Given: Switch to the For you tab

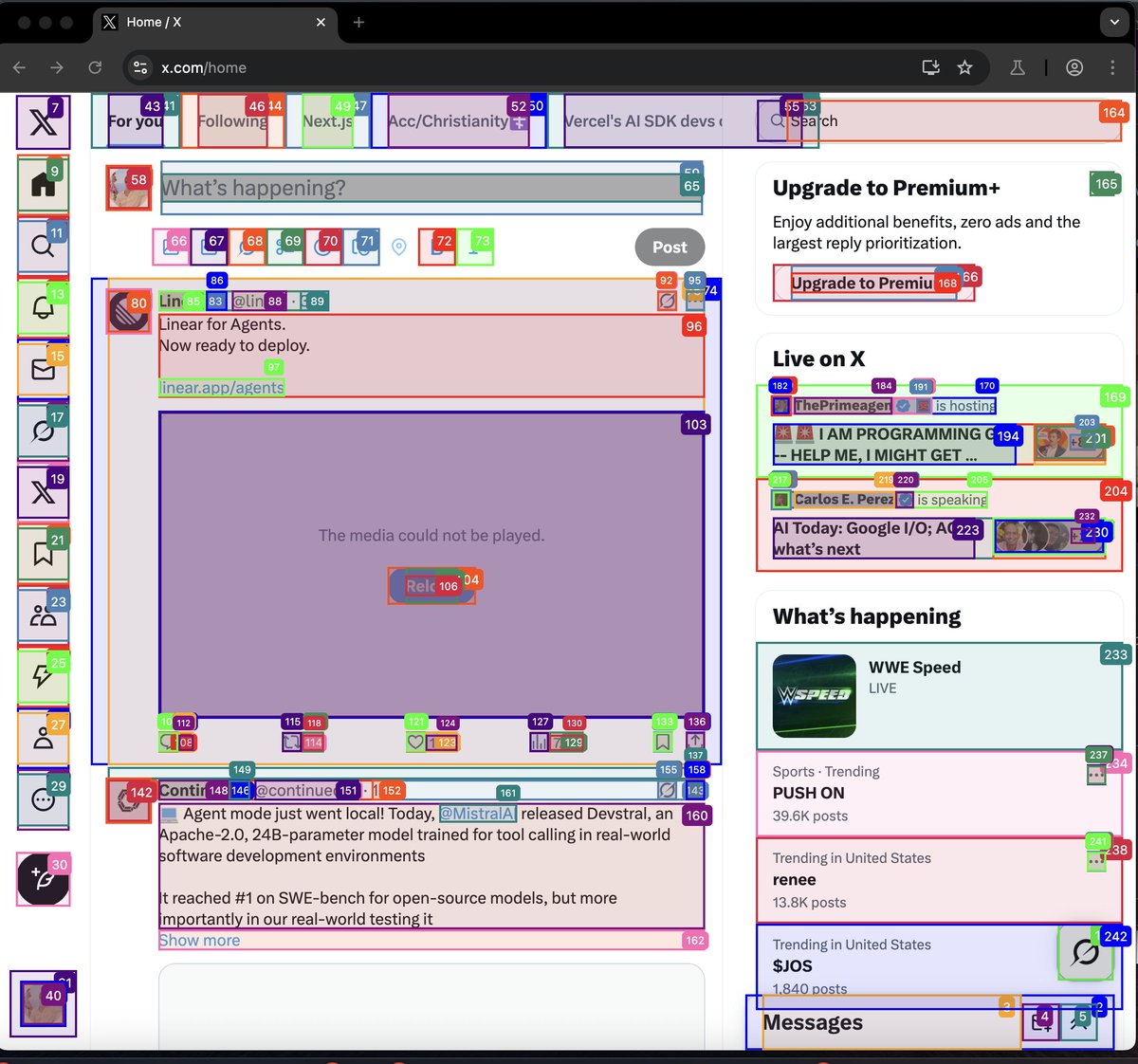Looking at the screenshot, I should coord(136,120).
